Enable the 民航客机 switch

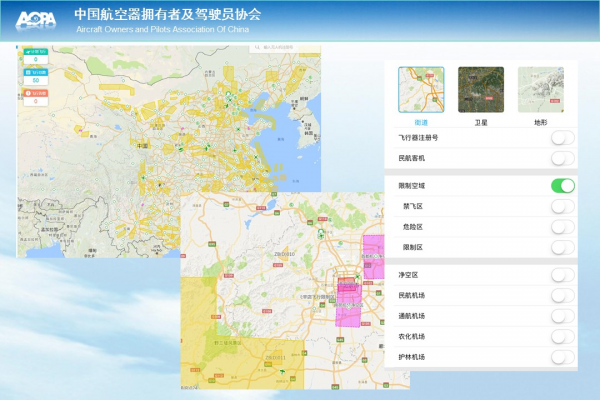pos(562,158)
